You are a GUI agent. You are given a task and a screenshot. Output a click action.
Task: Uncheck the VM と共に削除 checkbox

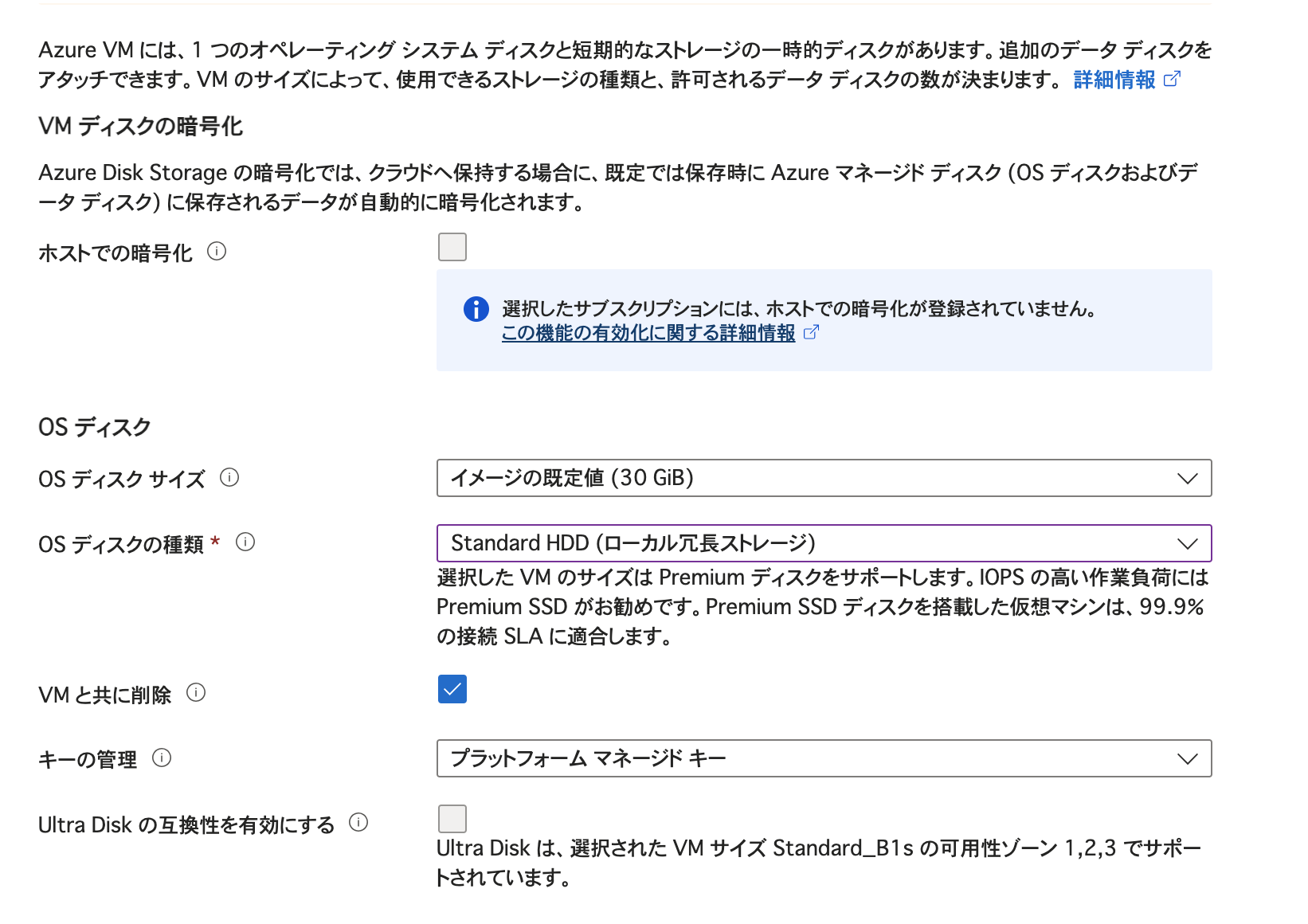coord(452,689)
